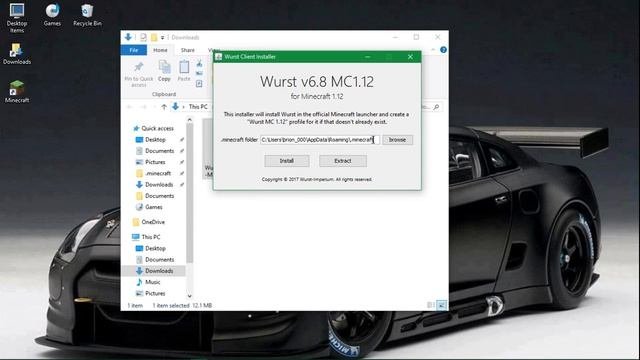
Task: Close the Wurst Client Installer window
Action: (410, 57)
